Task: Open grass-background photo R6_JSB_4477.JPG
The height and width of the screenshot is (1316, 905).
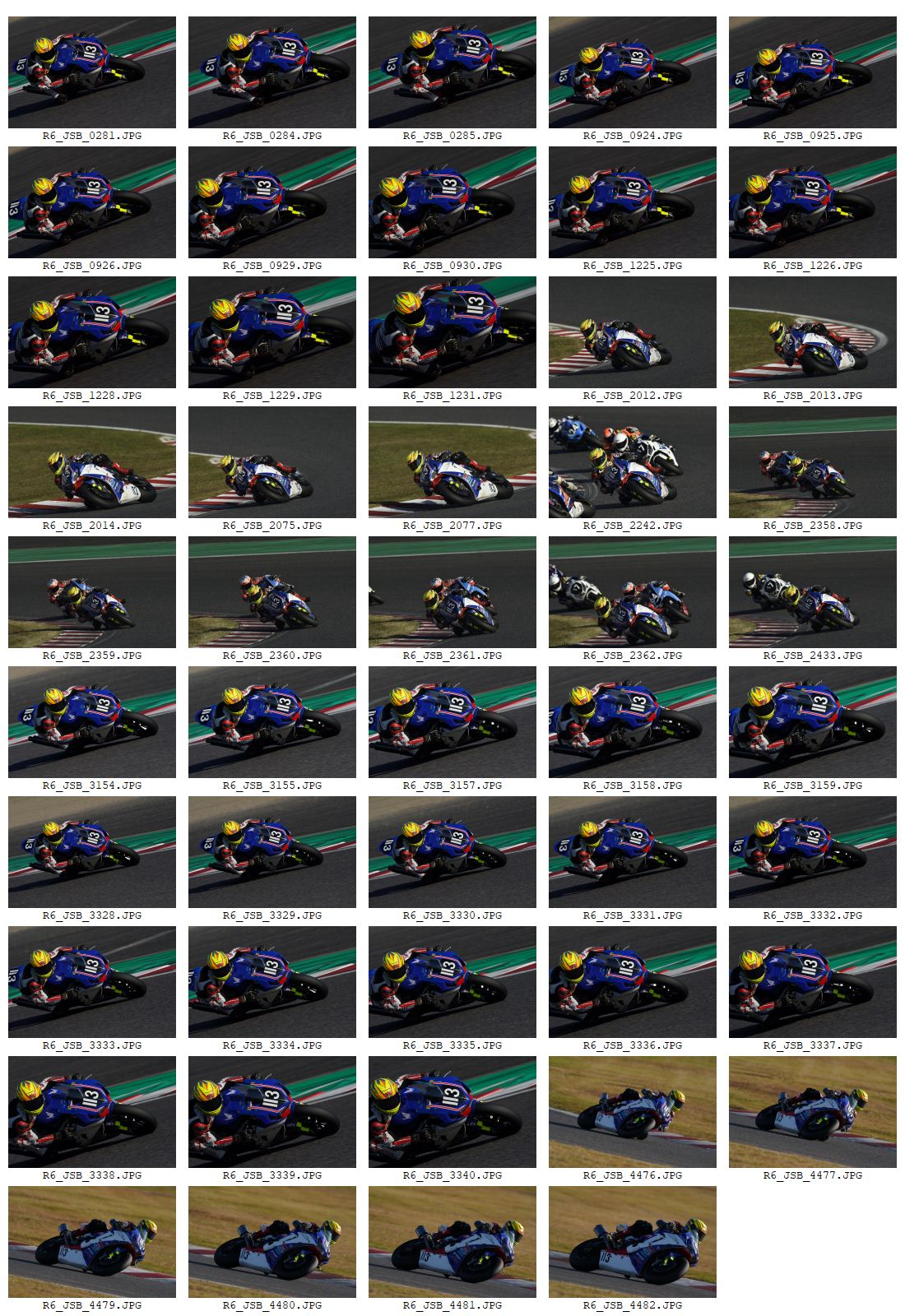Action: click(x=813, y=1112)
